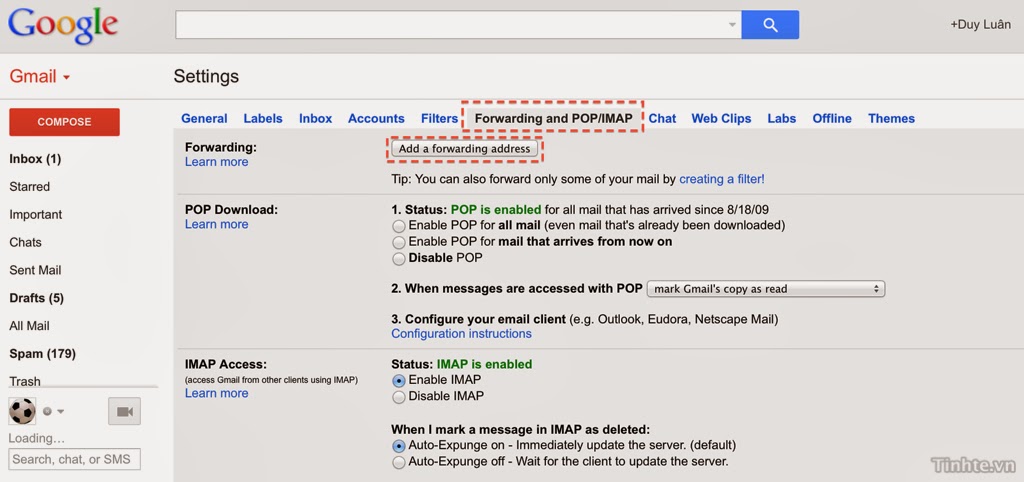The image size is (1024, 482).
Task: Click the Google logo
Action: 63,27
